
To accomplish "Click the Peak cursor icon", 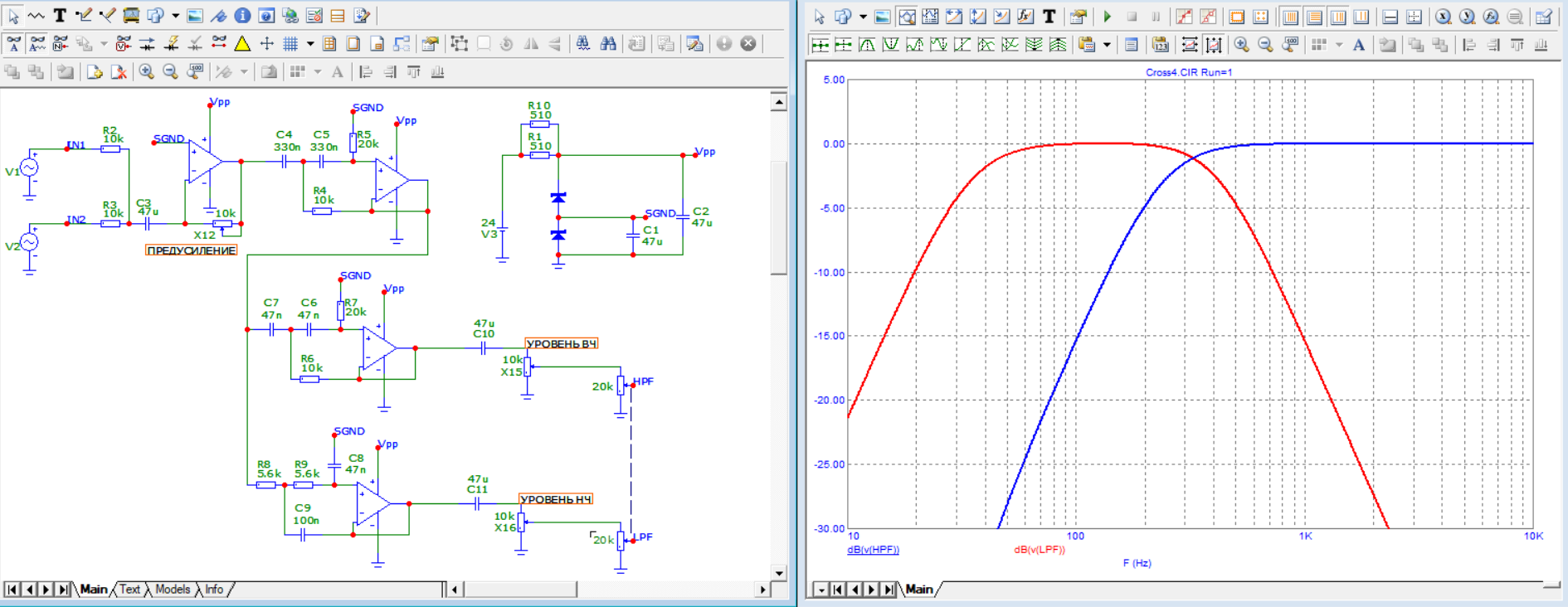I will point(867,45).
